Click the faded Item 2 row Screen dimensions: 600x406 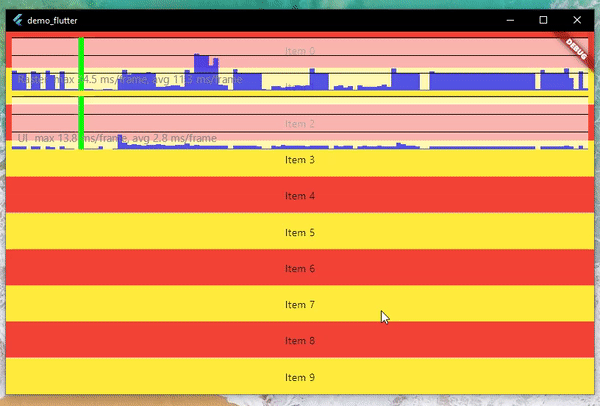300,123
